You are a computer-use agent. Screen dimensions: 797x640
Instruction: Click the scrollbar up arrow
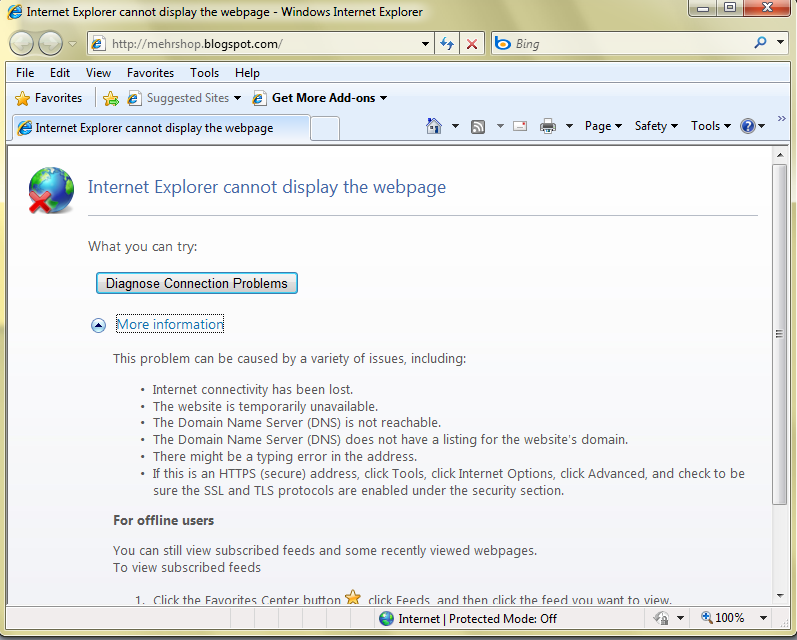click(780, 154)
